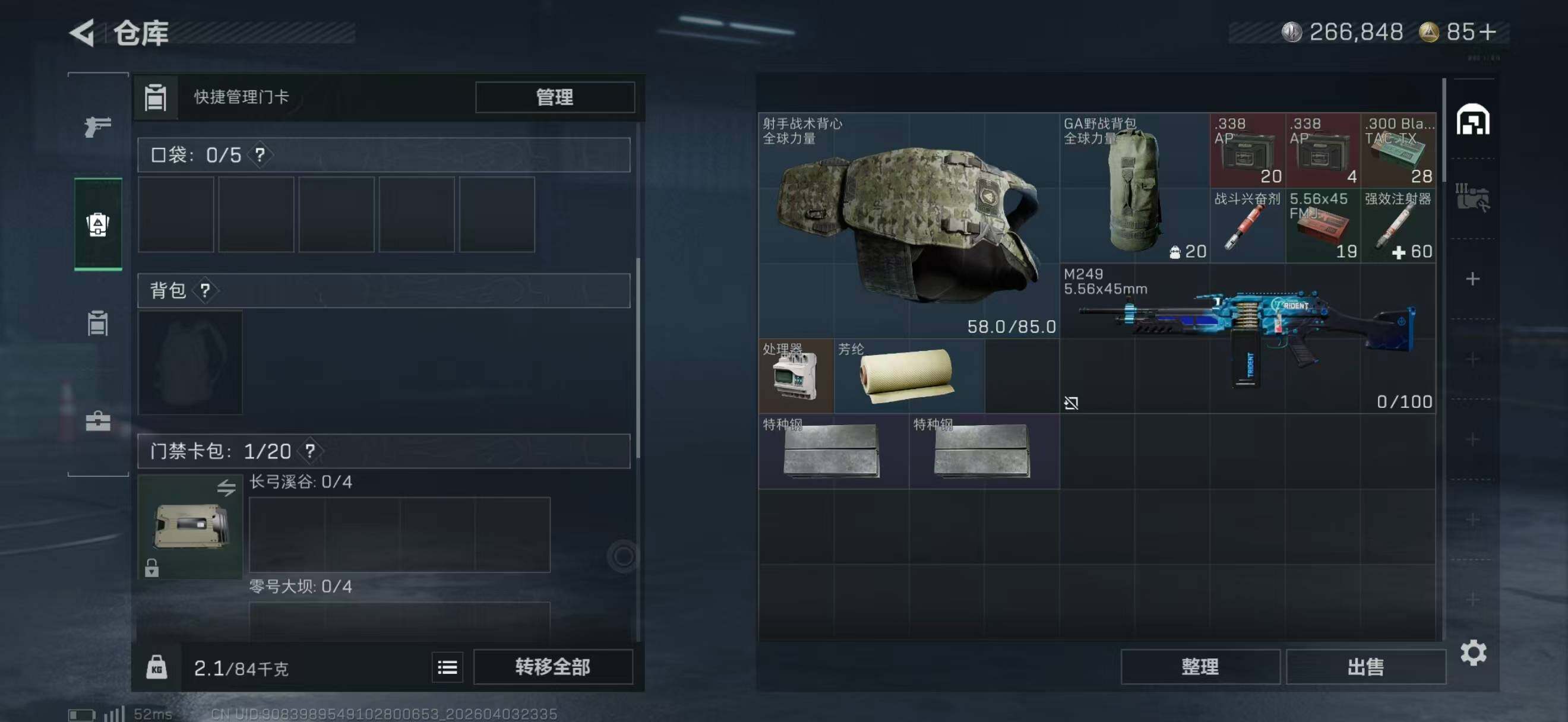
Task: Toggle swap arrows on the keycard case
Action: pos(226,488)
